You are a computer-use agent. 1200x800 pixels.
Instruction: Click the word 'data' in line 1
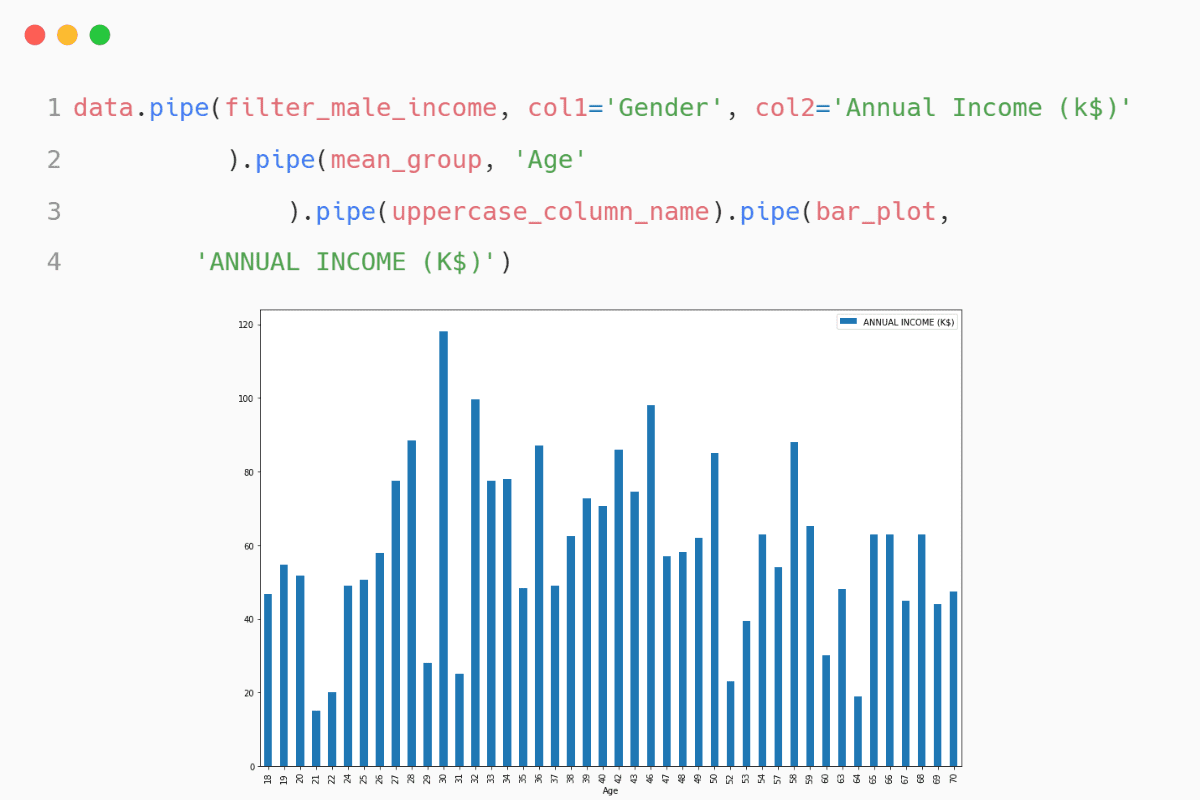click(103, 108)
